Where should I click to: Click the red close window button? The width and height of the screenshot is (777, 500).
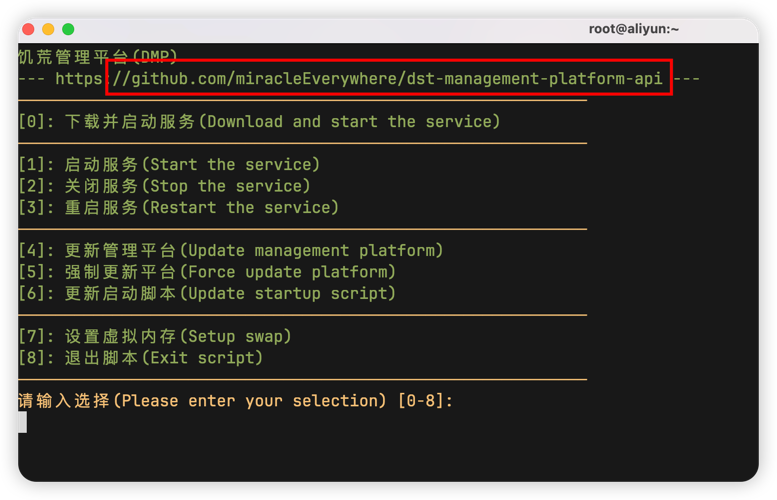point(28,30)
